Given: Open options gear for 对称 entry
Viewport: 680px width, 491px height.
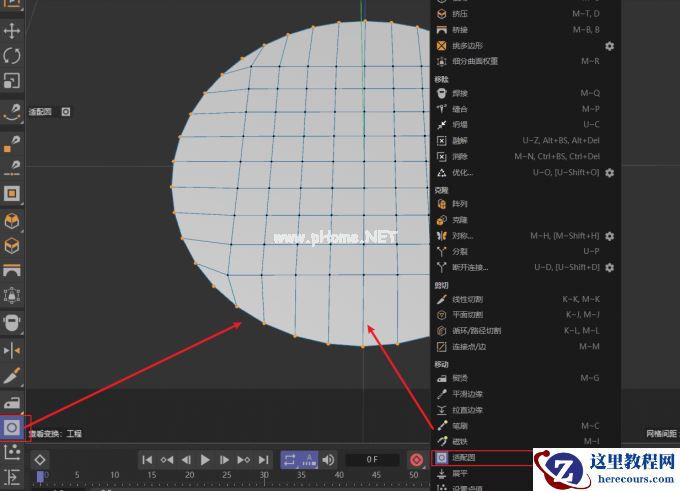Looking at the screenshot, I should coord(609,236).
